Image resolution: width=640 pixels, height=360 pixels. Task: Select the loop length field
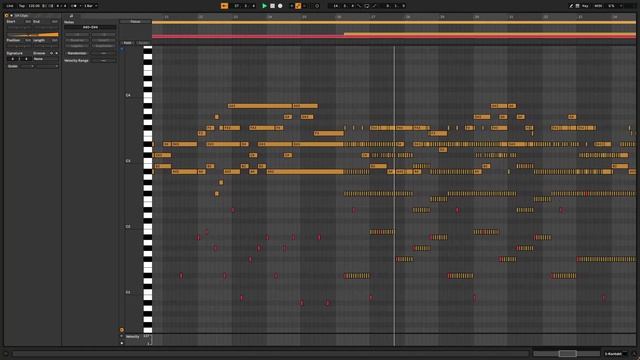click(395, 6)
